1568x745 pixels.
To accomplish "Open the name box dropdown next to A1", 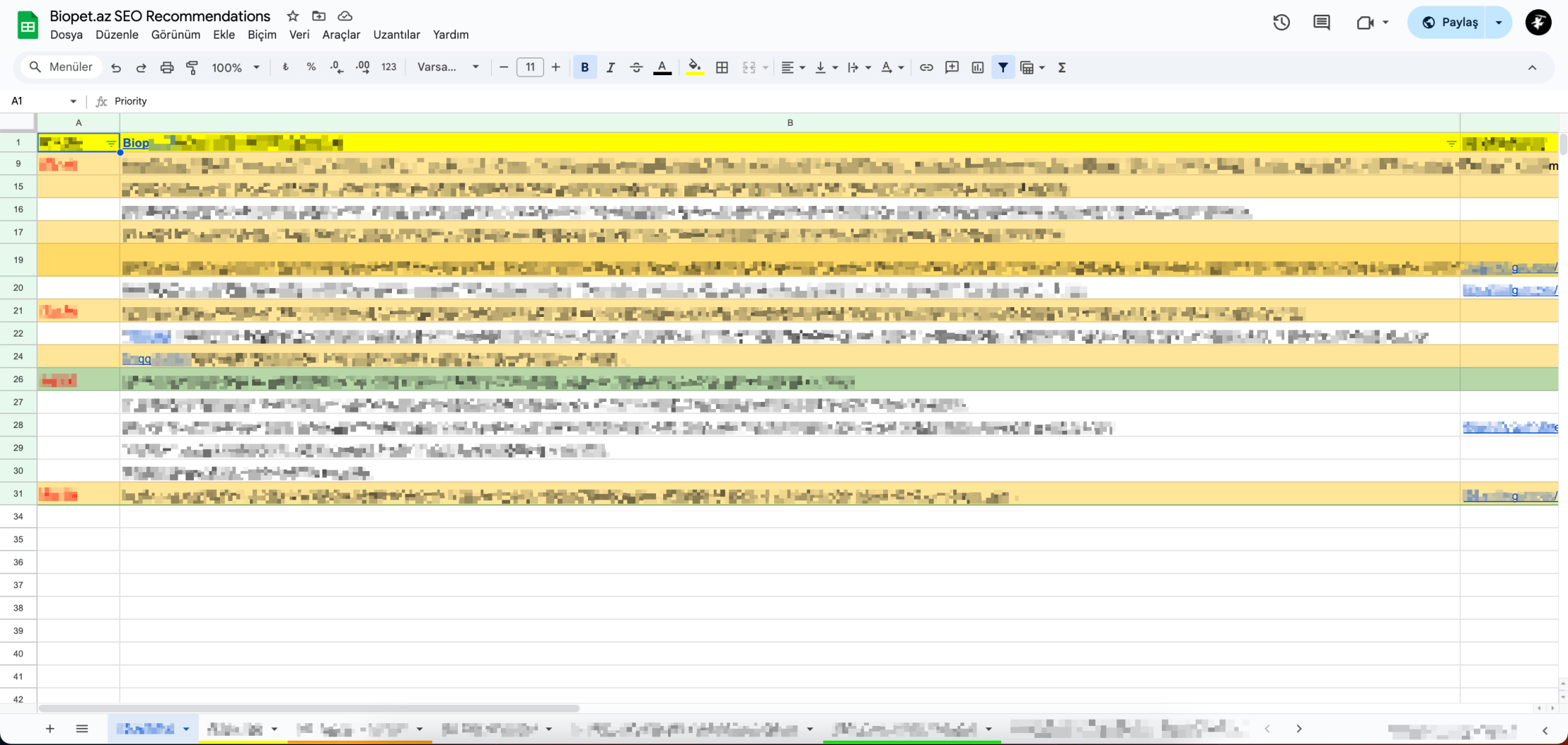I will pyautogui.click(x=73, y=101).
